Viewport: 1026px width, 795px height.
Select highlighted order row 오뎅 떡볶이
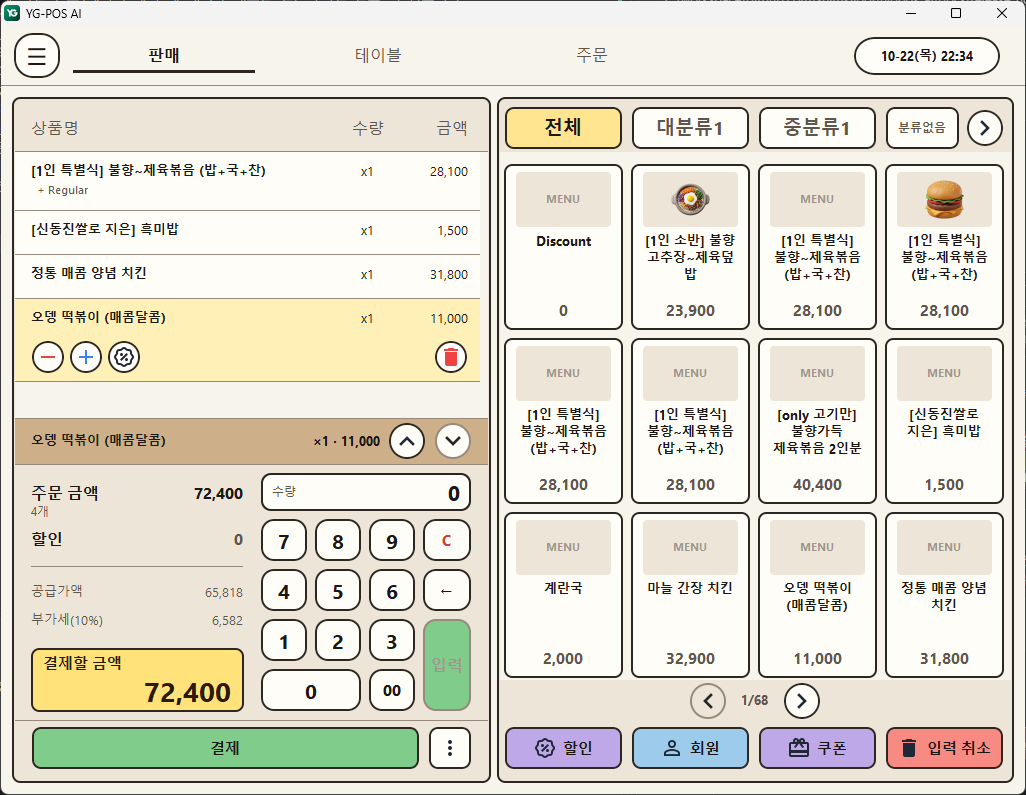point(247,340)
